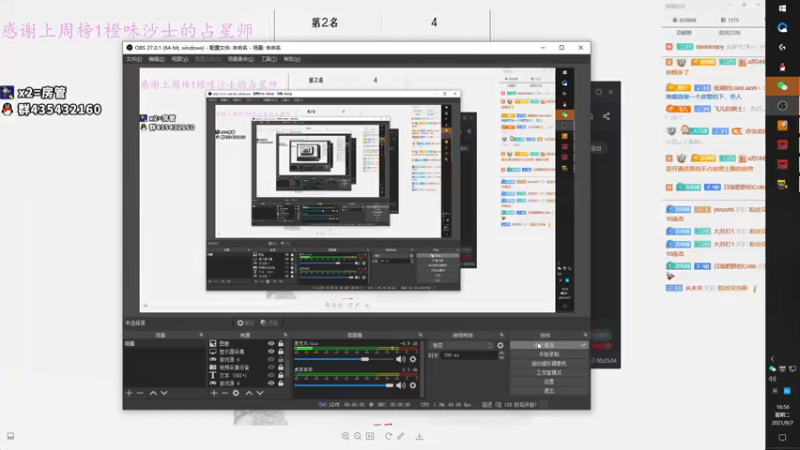Click the source properties button in the source toolbar

point(245,322)
